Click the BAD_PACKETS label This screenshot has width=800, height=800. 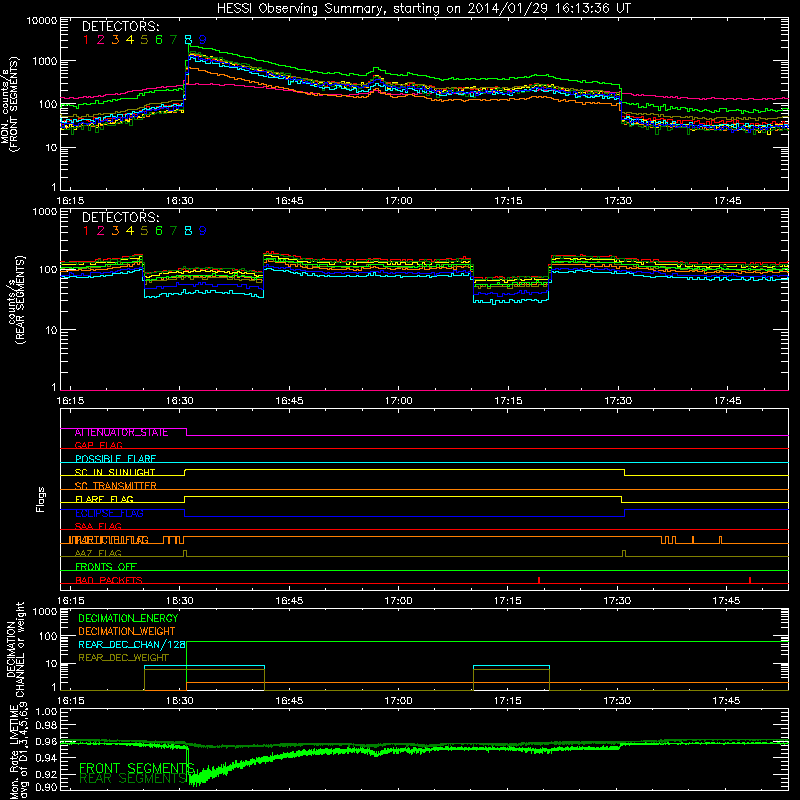coord(109,581)
